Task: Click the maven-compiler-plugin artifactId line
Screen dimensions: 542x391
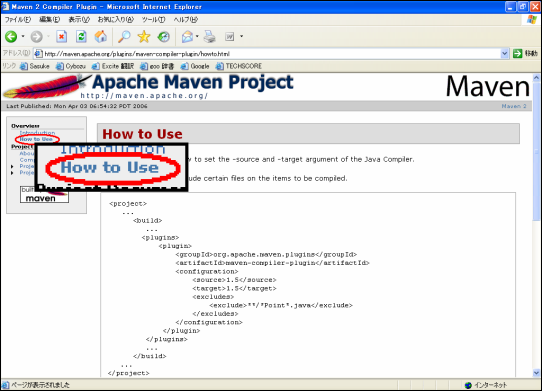Action: point(272,263)
